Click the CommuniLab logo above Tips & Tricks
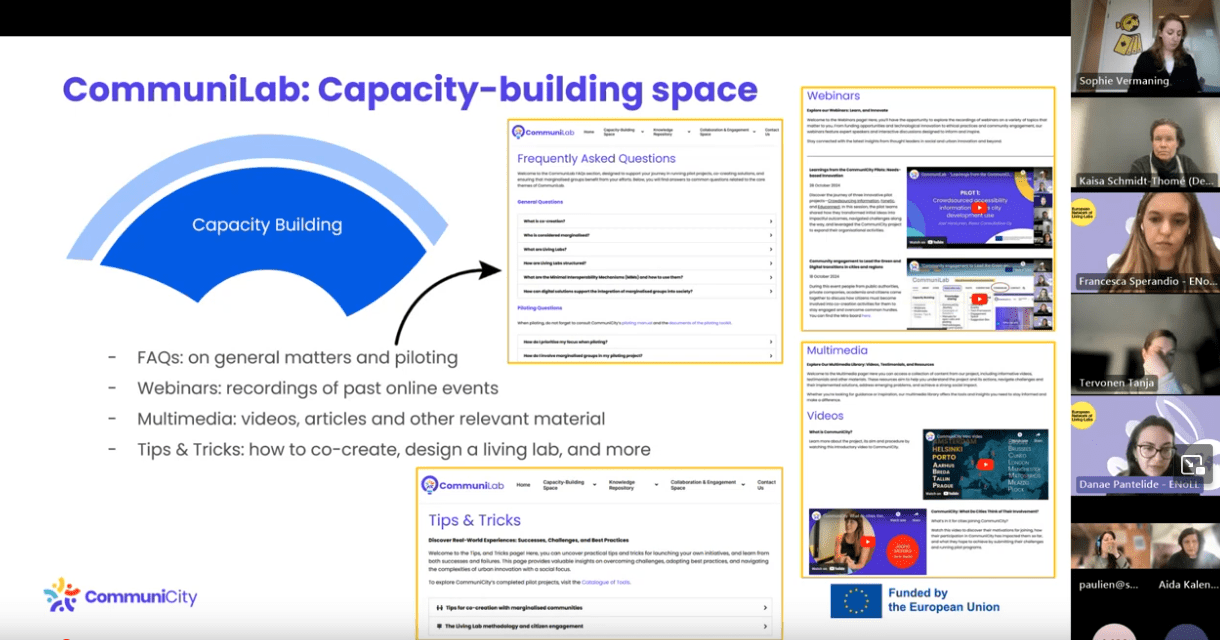 point(462,485)
